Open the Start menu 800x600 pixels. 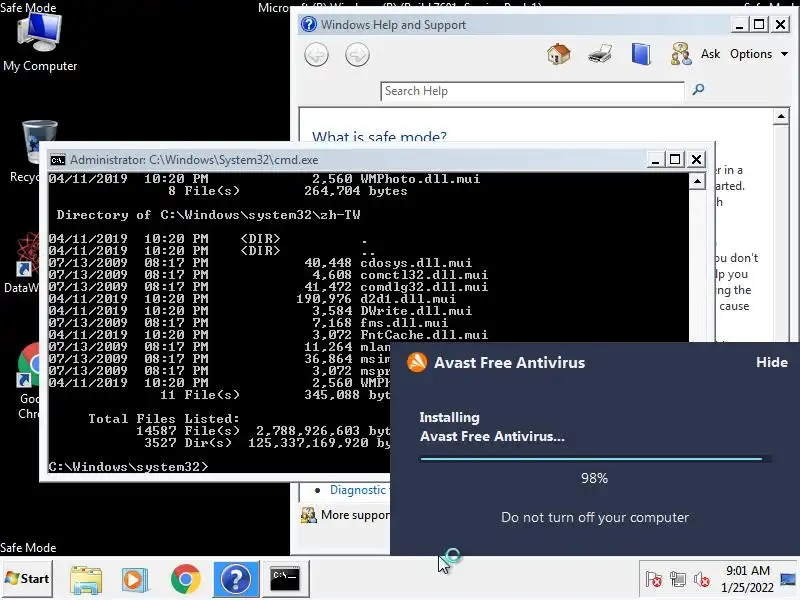pos(27,579)
